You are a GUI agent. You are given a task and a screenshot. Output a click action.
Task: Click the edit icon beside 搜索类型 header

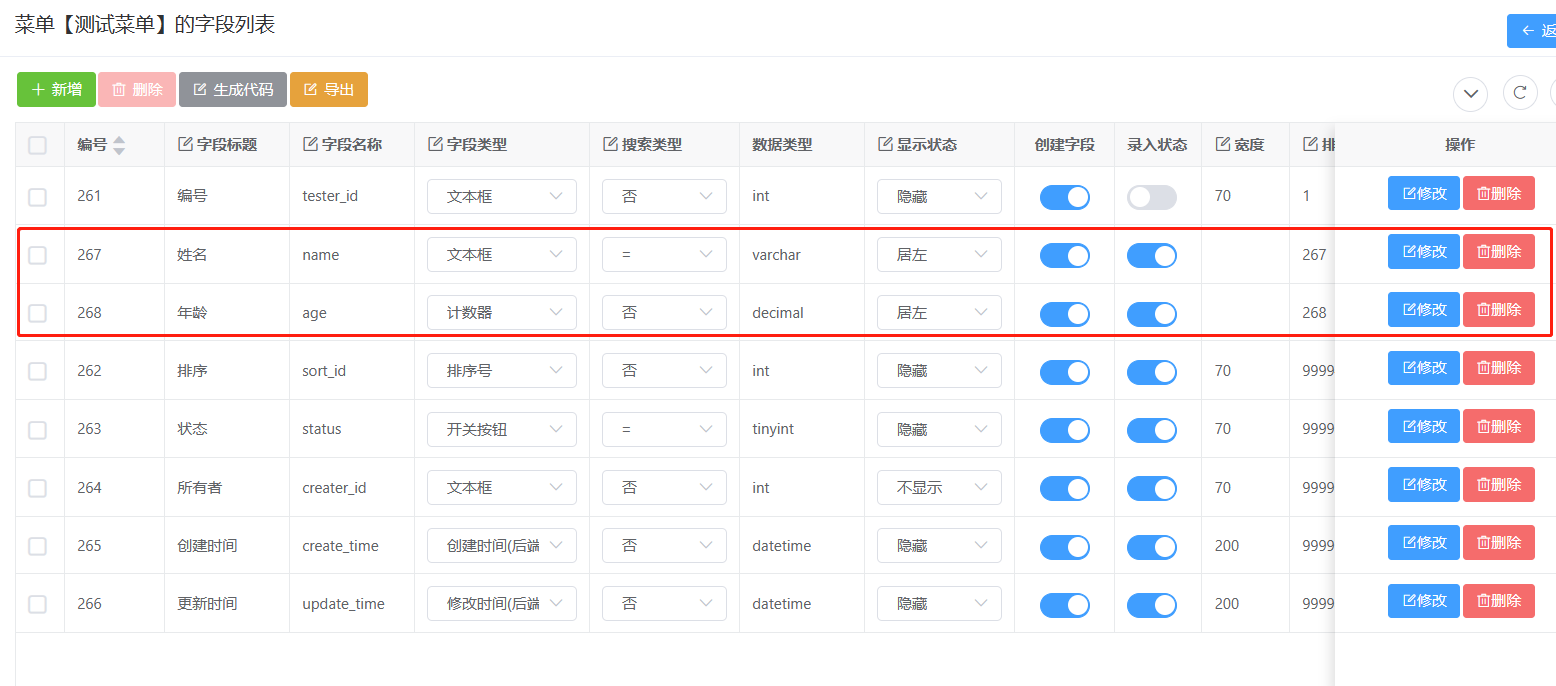pyautogui.click(x=610, y=145)
